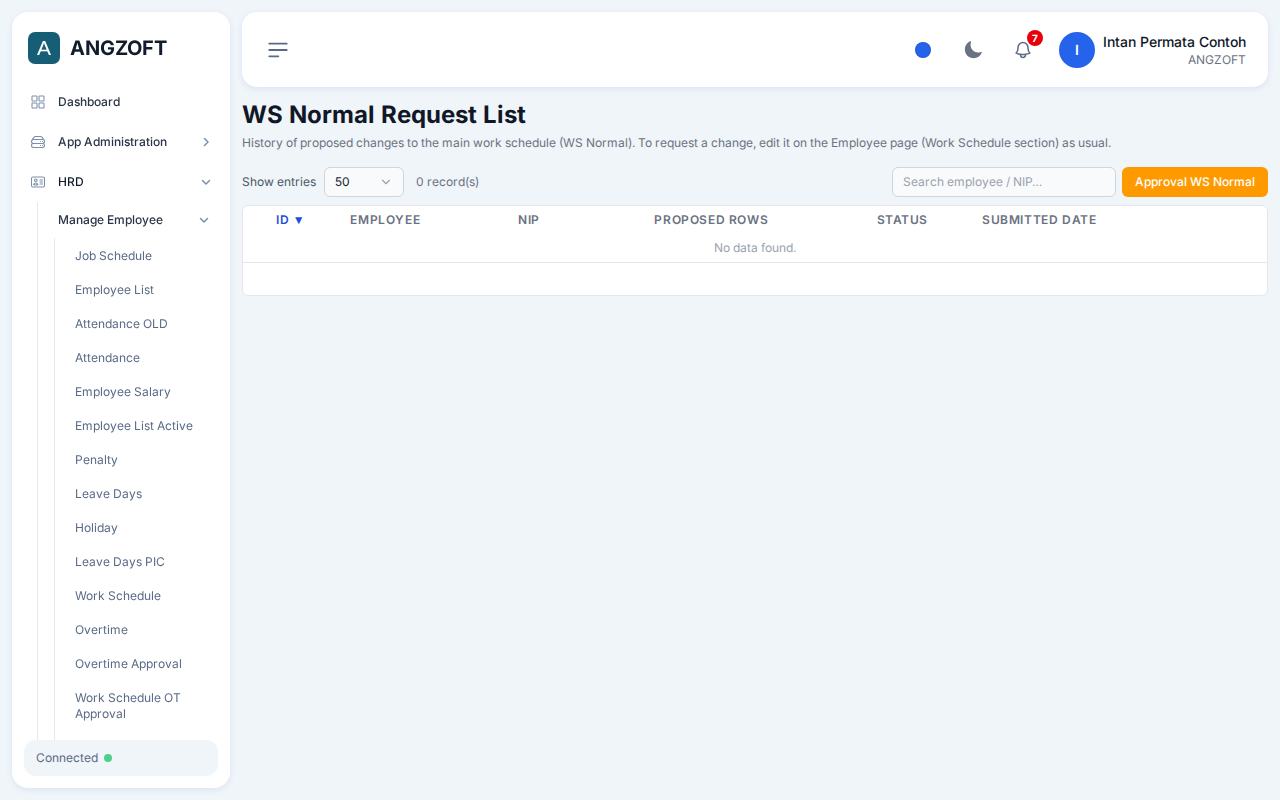Click the App Administration icon
This screenshot has height=800, width=1280.
(38, 142)
